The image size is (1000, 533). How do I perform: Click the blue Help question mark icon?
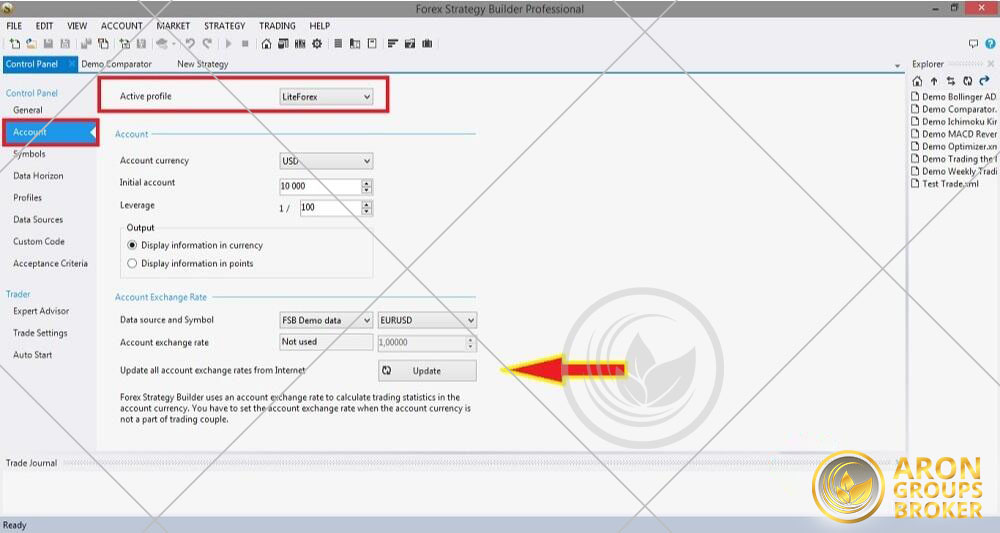pos(990,44)
